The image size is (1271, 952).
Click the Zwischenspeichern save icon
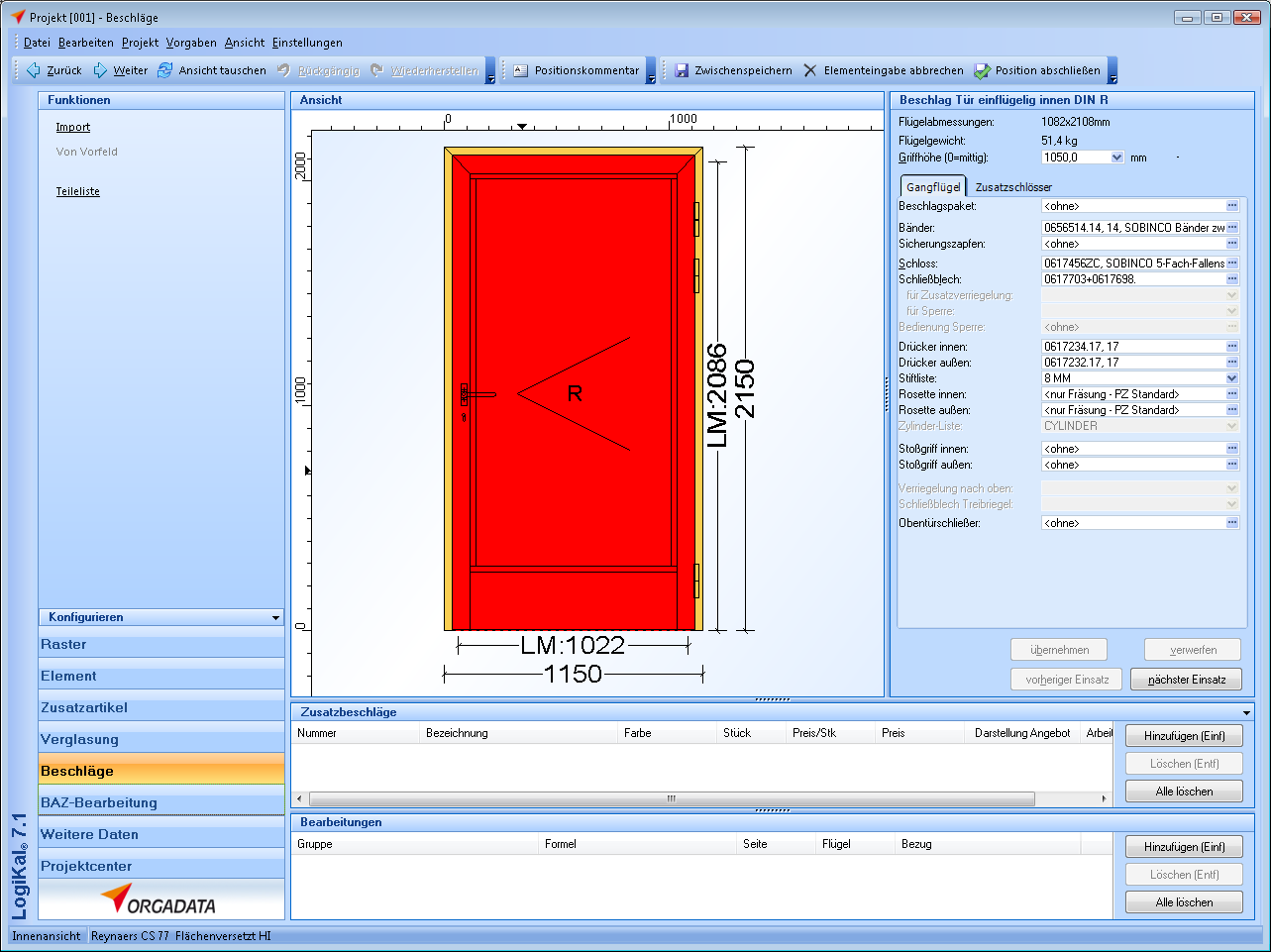(x=682, y=70)
